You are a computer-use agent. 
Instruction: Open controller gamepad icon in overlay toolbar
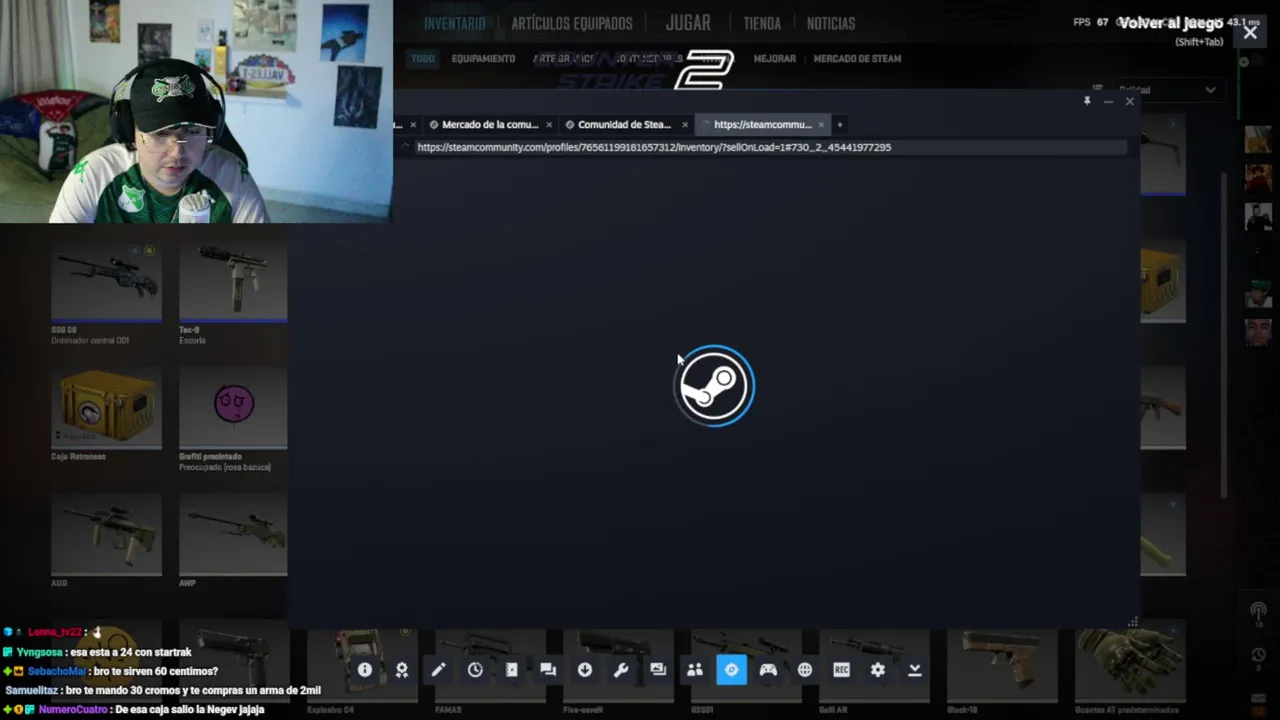(768, 670)
